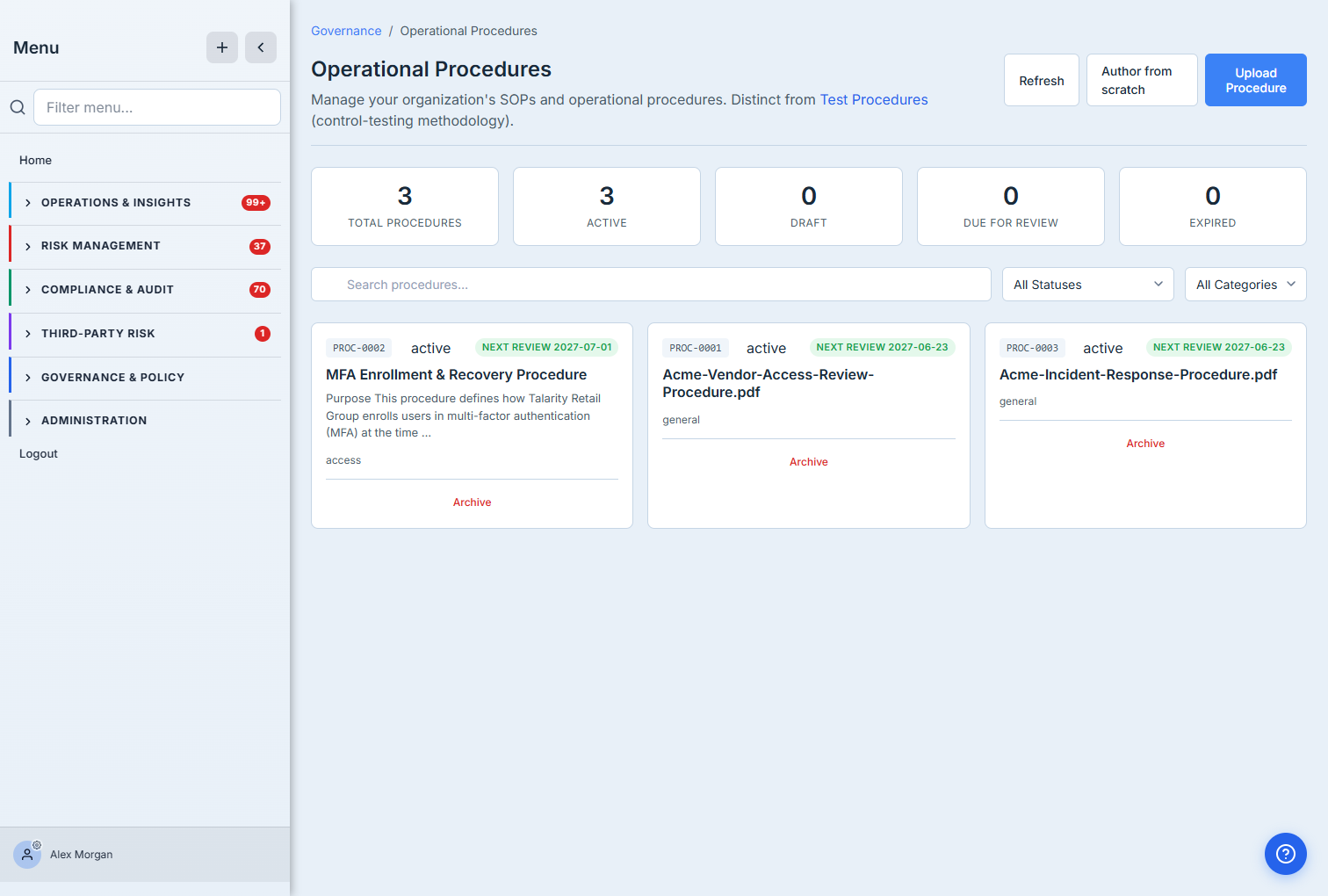Open Acme-Incident-Response-Procedure.pdf title
The width and height of the screenshot is (1328, 896).
coord(1138,374)
